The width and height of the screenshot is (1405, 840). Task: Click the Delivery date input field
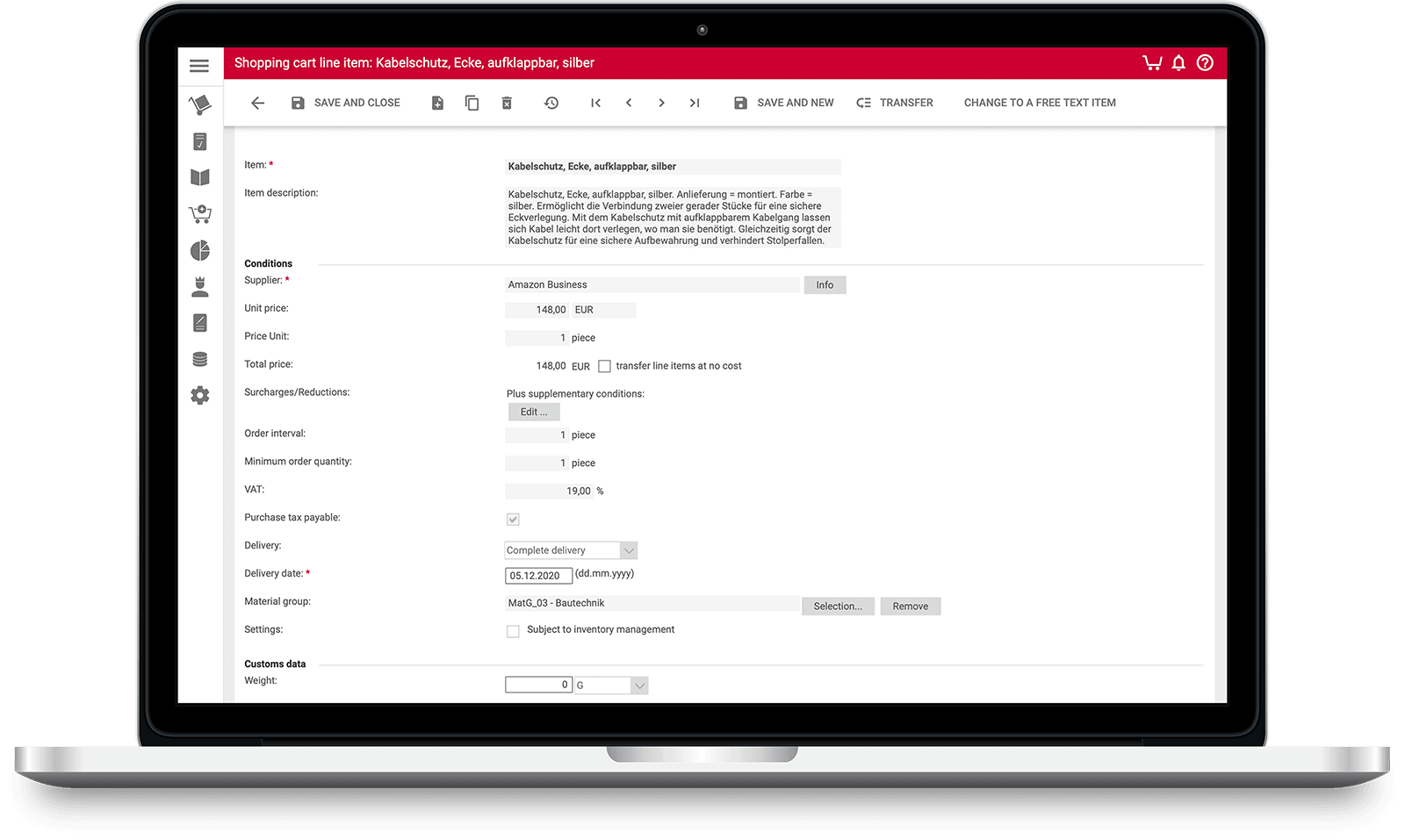tap(538, 576)
